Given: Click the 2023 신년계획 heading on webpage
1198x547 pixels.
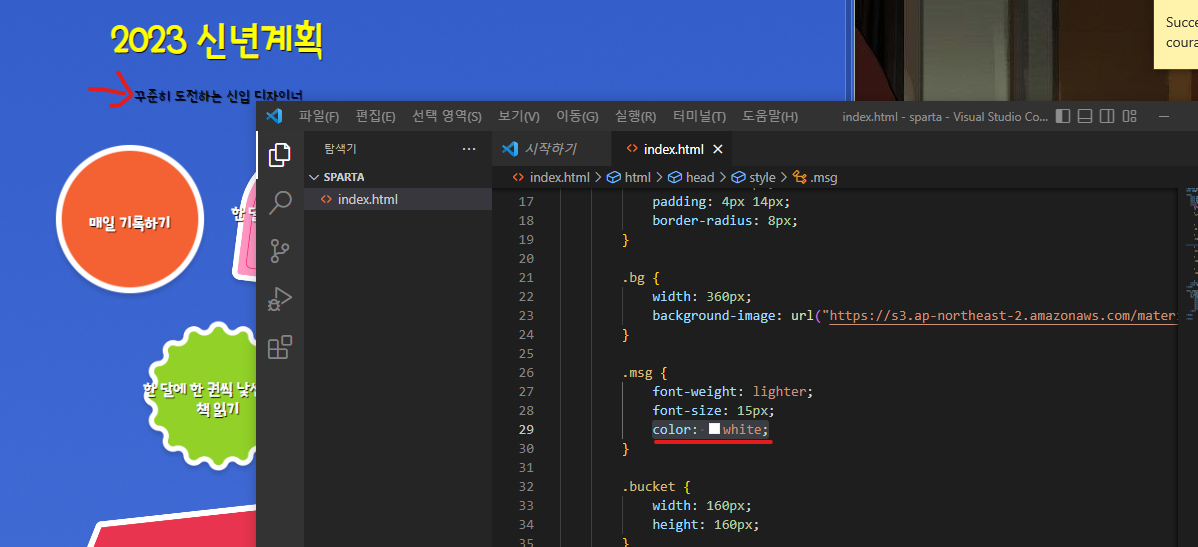Looking at the screenshot, I should 216,41.
